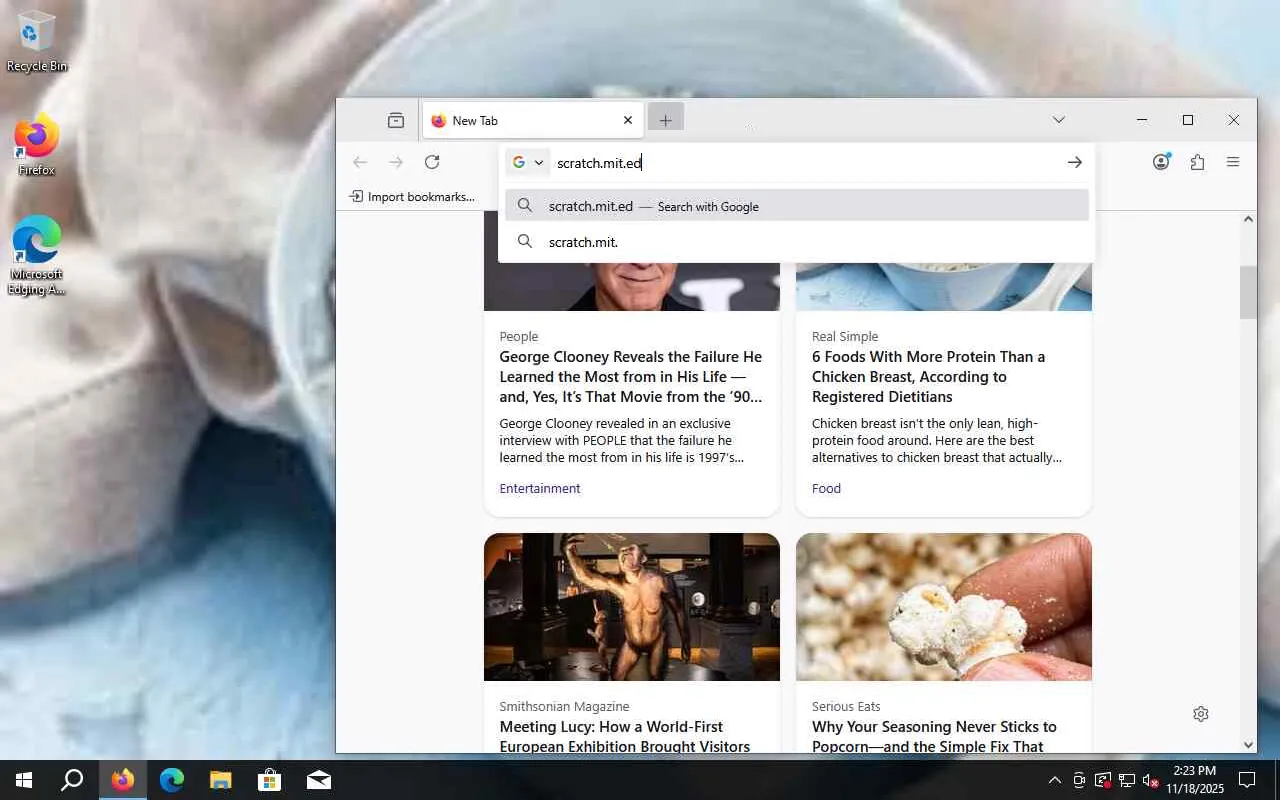1280x800 pixels.
Task: Open the new tab personalize gear icon
Action: (x=1201, y=714)
